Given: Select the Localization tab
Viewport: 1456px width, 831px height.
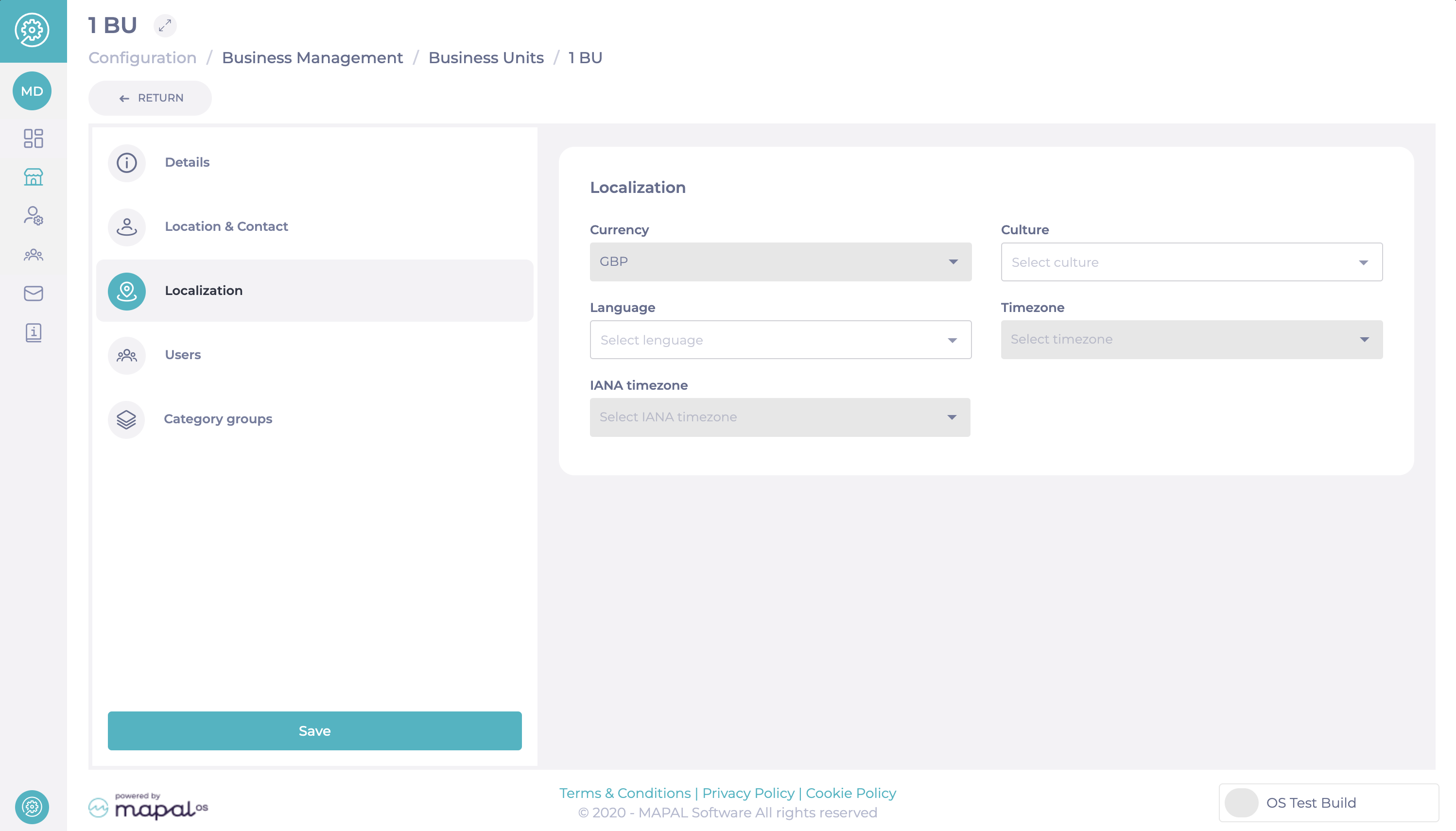Looking at the screenshot, I should (314, 291).
